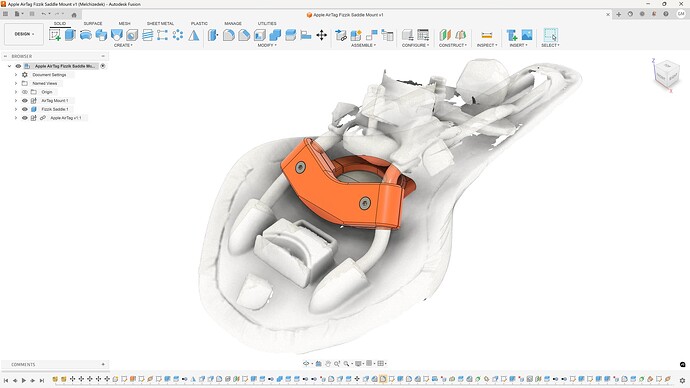Viewport: 690px width, 388px height.
Task: Select the Create Form pyramid icon
Action: point(194,35)
